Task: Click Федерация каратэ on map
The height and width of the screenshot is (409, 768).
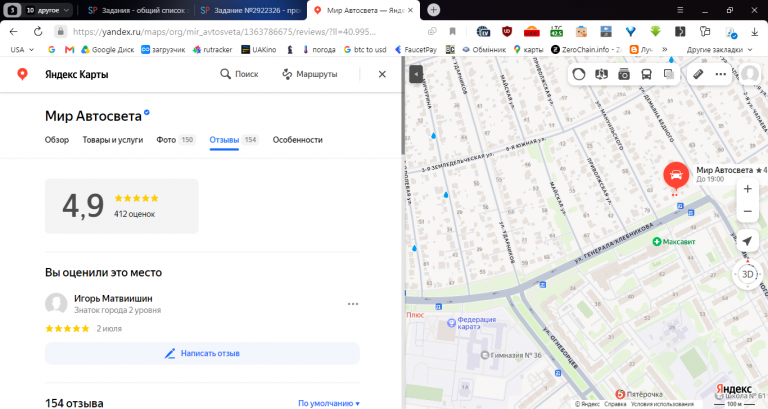Action: 472,323
